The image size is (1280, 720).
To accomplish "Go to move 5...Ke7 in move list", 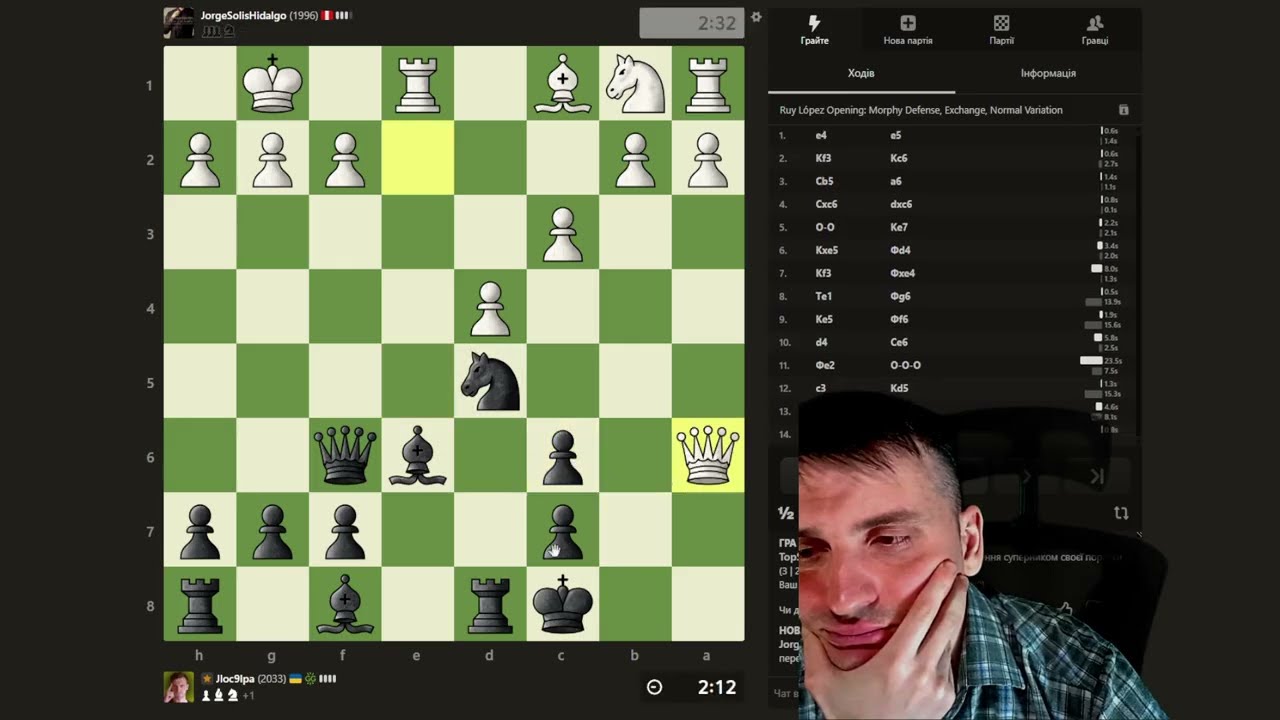I will [898, 227].
